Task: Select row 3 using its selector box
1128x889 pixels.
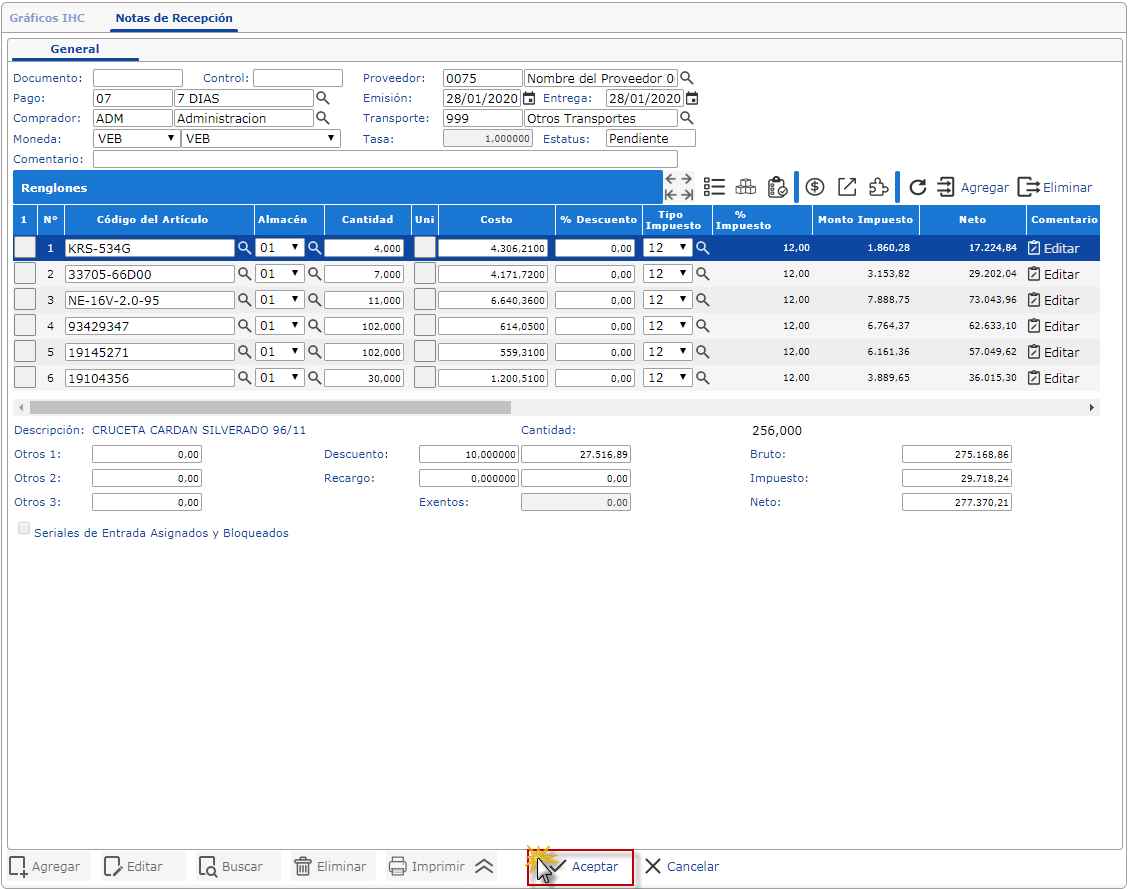Action: (x=25, y=300)
